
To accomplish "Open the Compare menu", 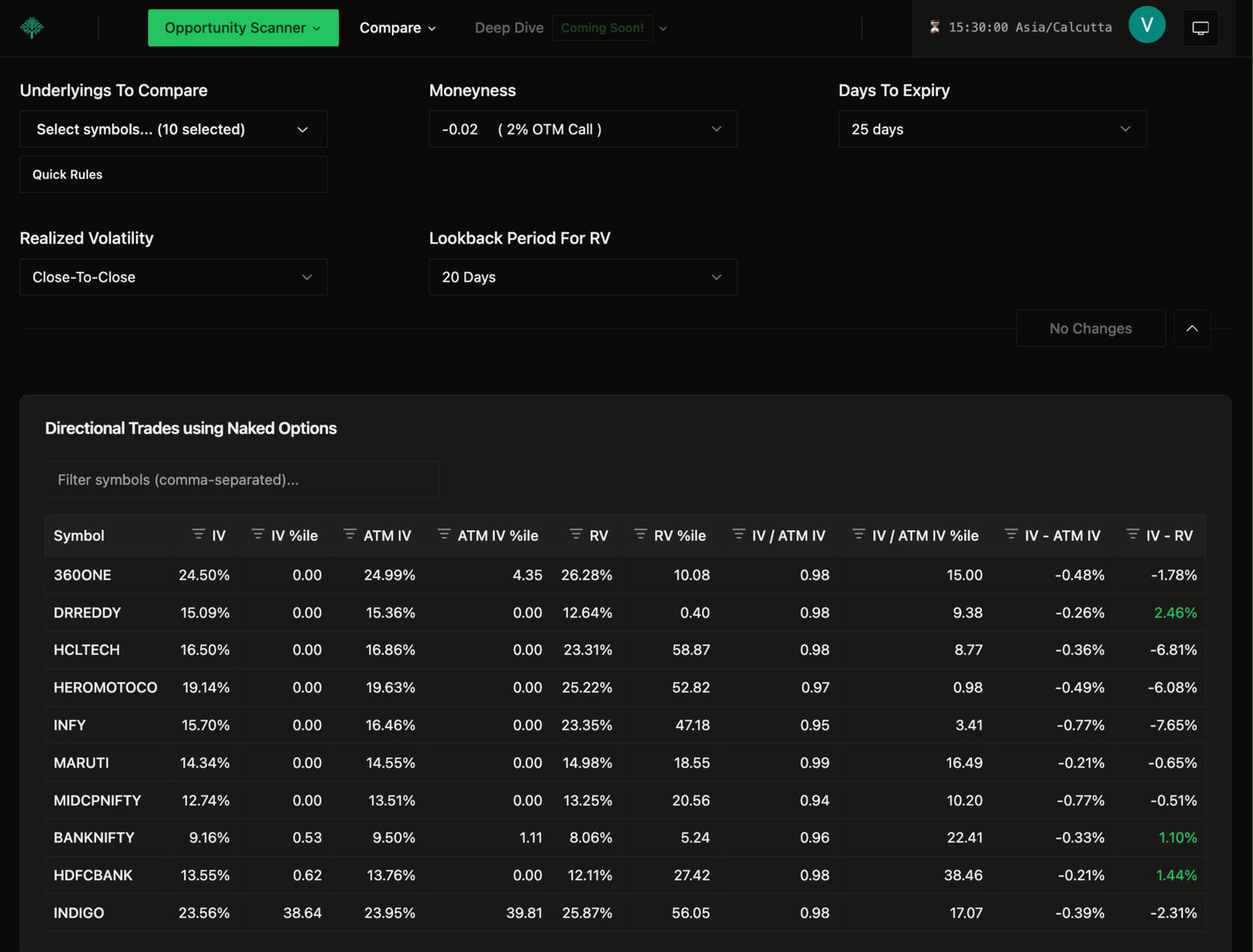I will [x=398, y=28].
